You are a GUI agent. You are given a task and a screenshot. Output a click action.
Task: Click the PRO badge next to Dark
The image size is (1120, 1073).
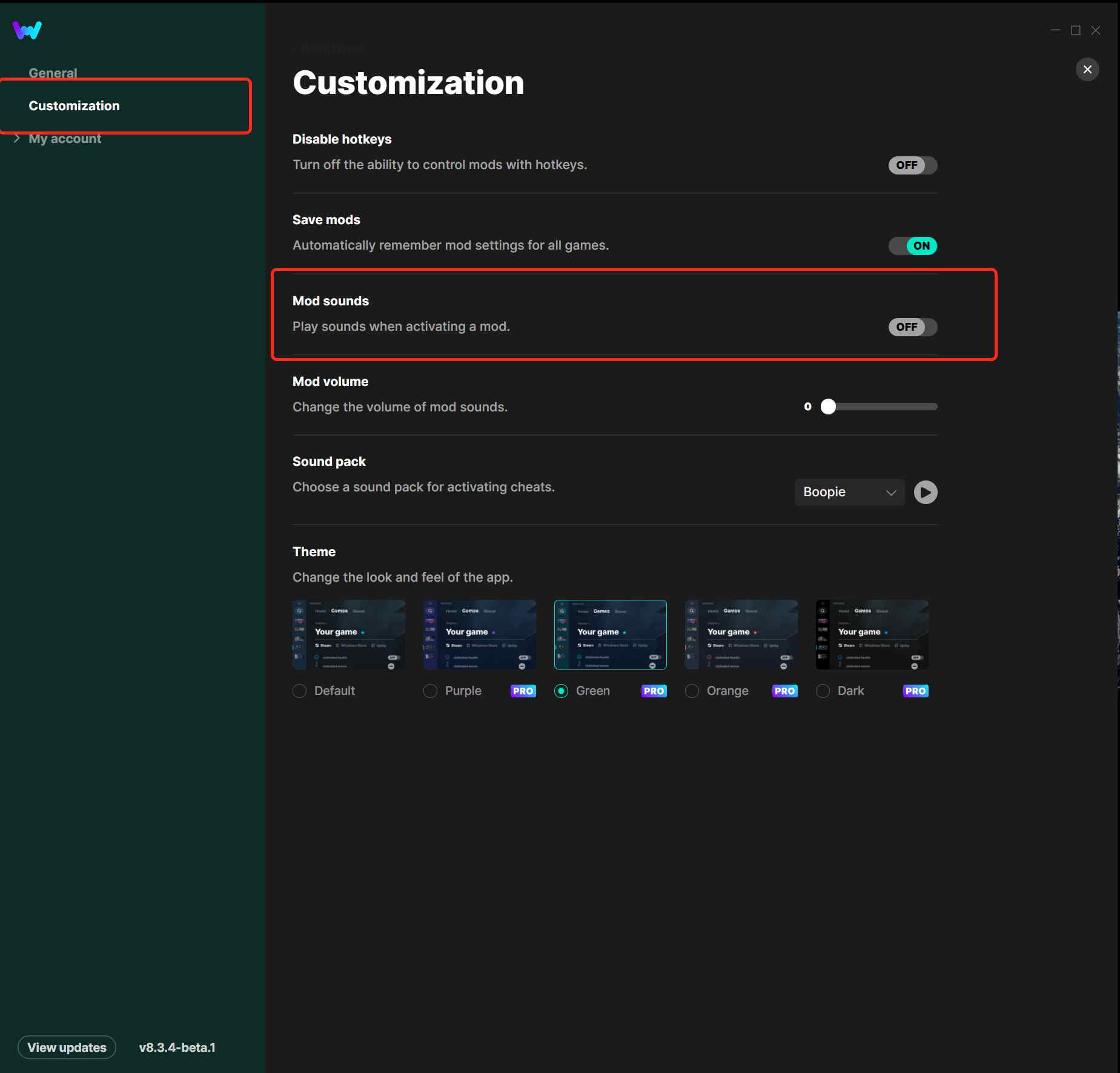tap(915, 691)
